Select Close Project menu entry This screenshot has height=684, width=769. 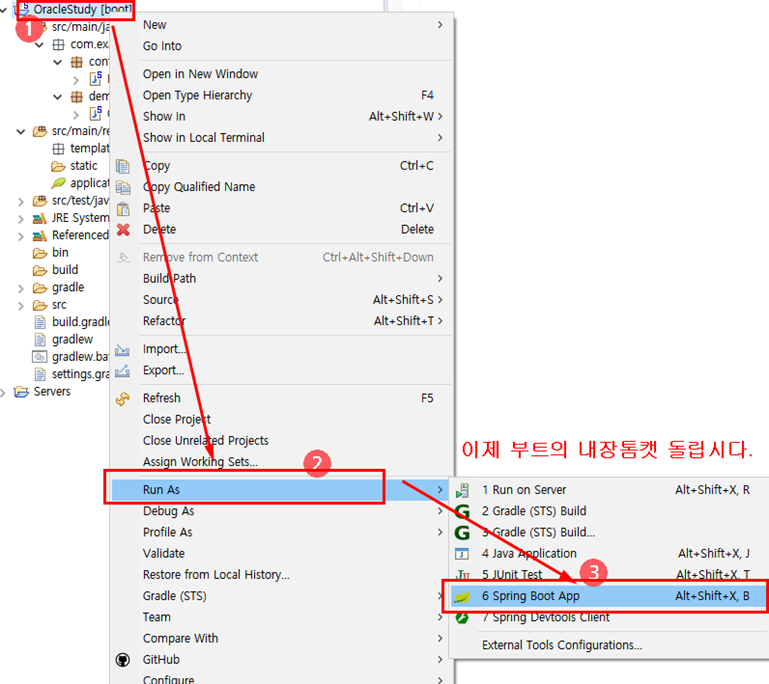tap(281, 419)
